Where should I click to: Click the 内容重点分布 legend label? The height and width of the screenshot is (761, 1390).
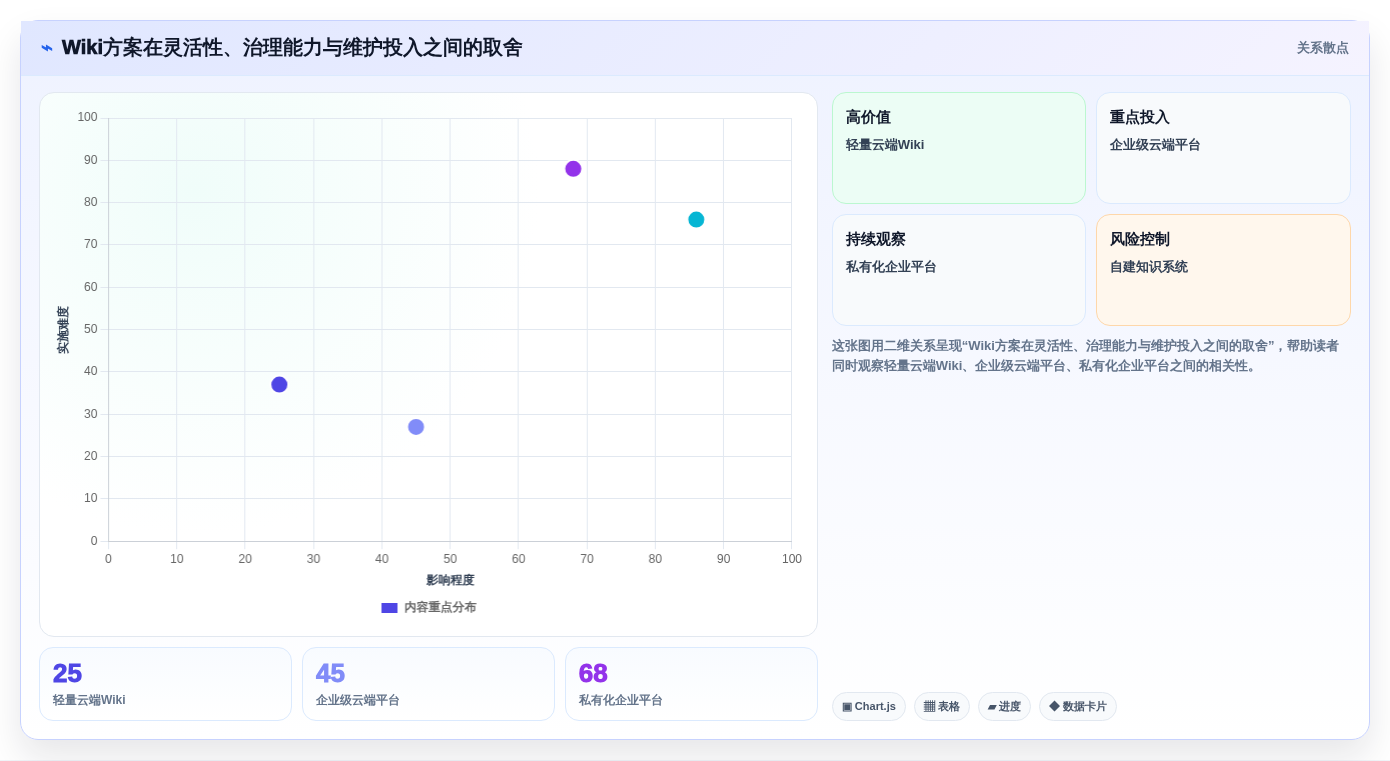[x=440, y=607]
